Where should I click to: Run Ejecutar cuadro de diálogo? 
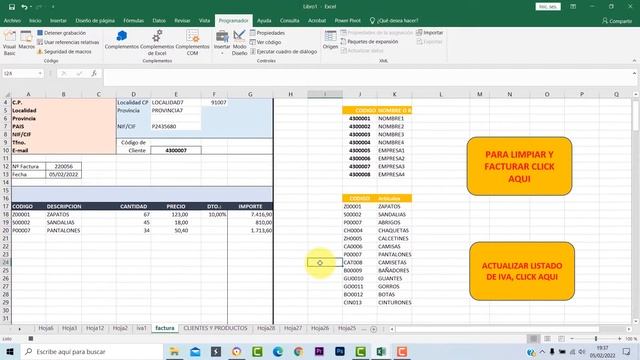click(283, 52)
